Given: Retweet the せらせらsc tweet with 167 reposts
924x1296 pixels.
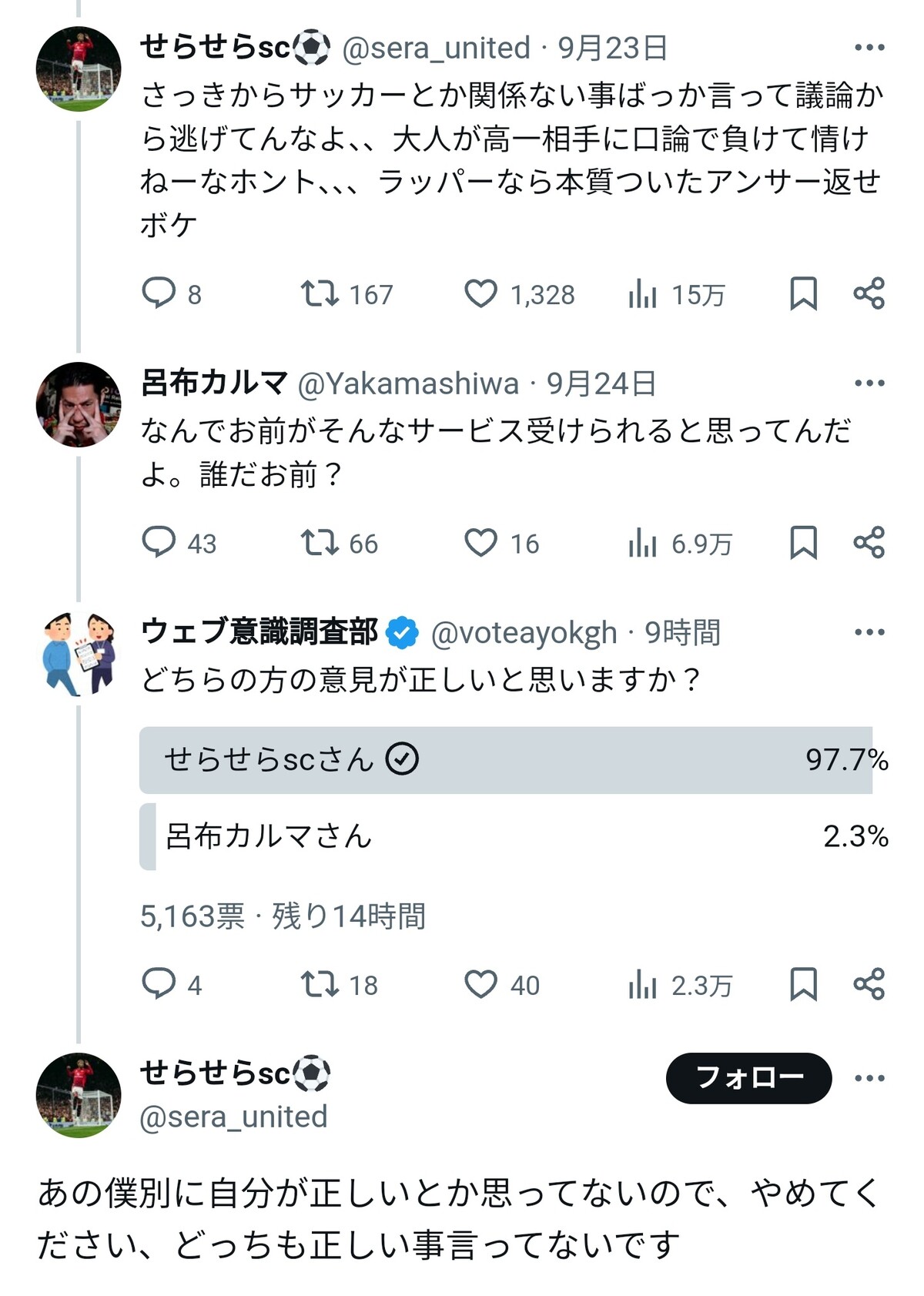Looking at the screenshot, I should click(319, 293).
